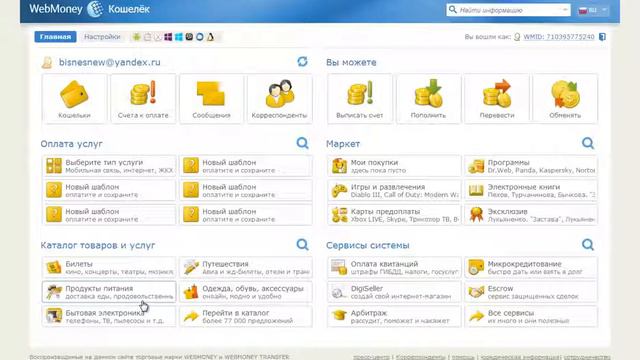The image size is (640, 360).
Task: Click the Оплата услуг section heading
Action: tap(71, 144)
